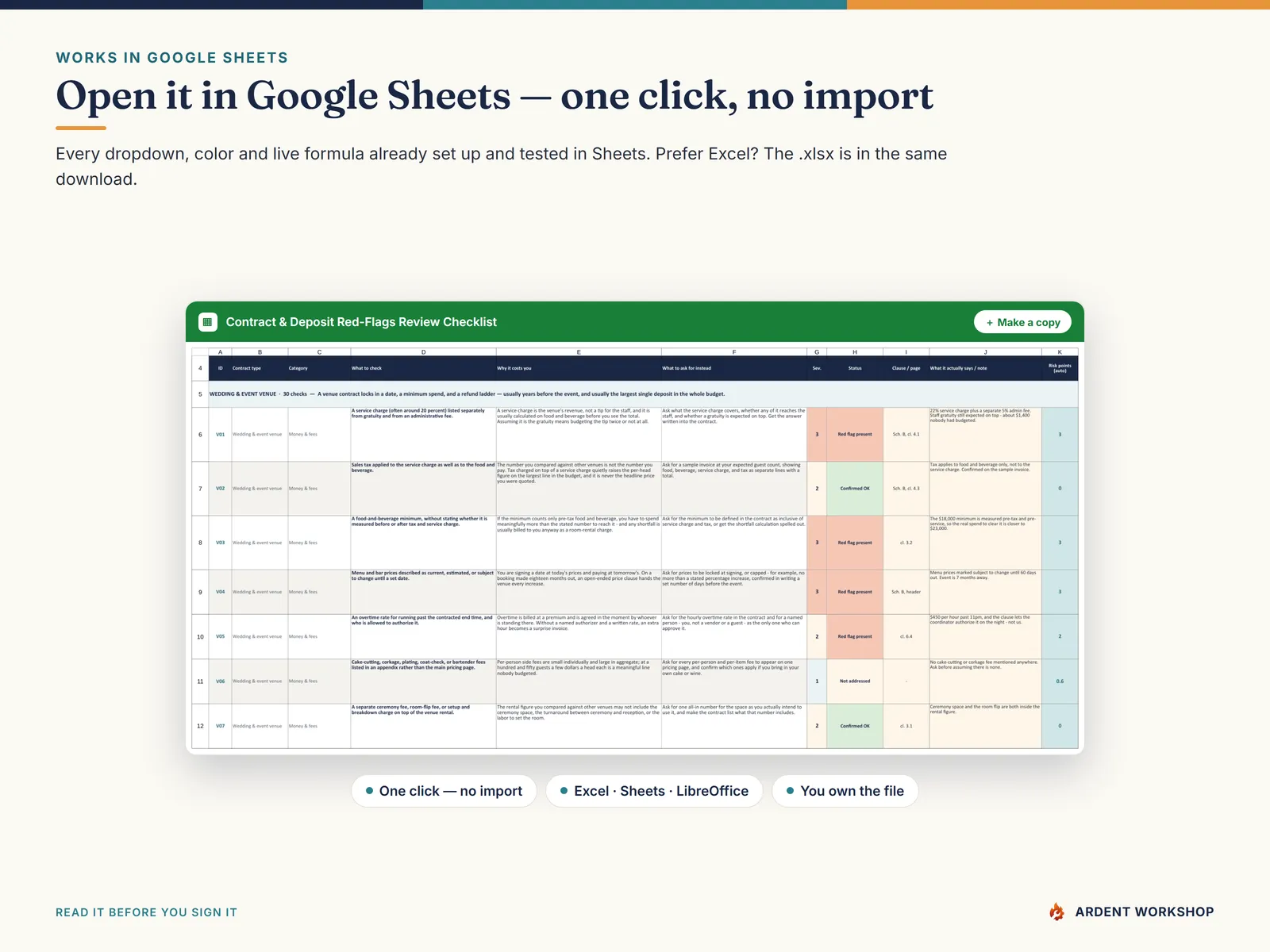
Task: Select the 'One click — no import' pill
Action: coord(444,791)
